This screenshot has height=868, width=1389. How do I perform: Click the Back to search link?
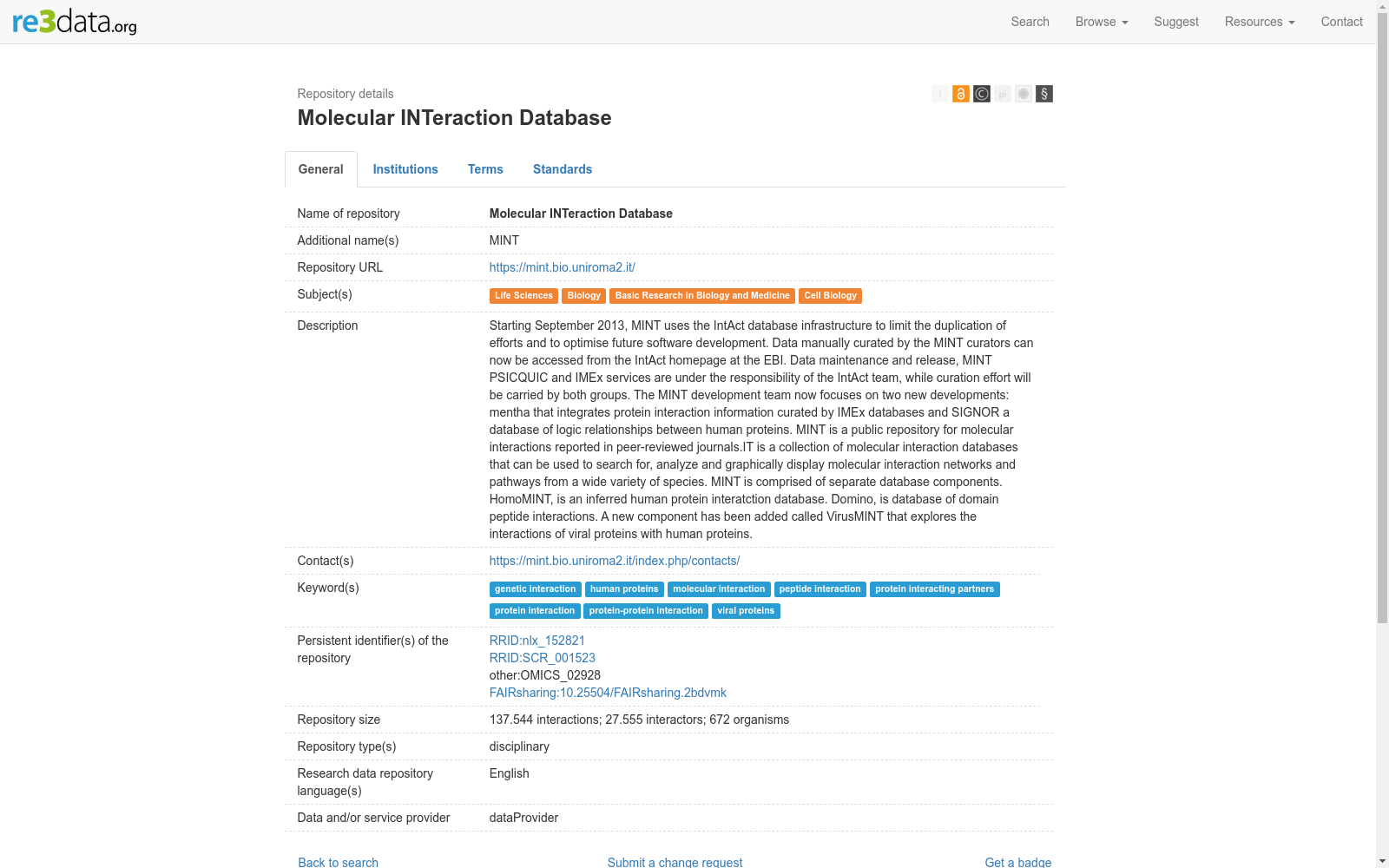coord(339,862)
